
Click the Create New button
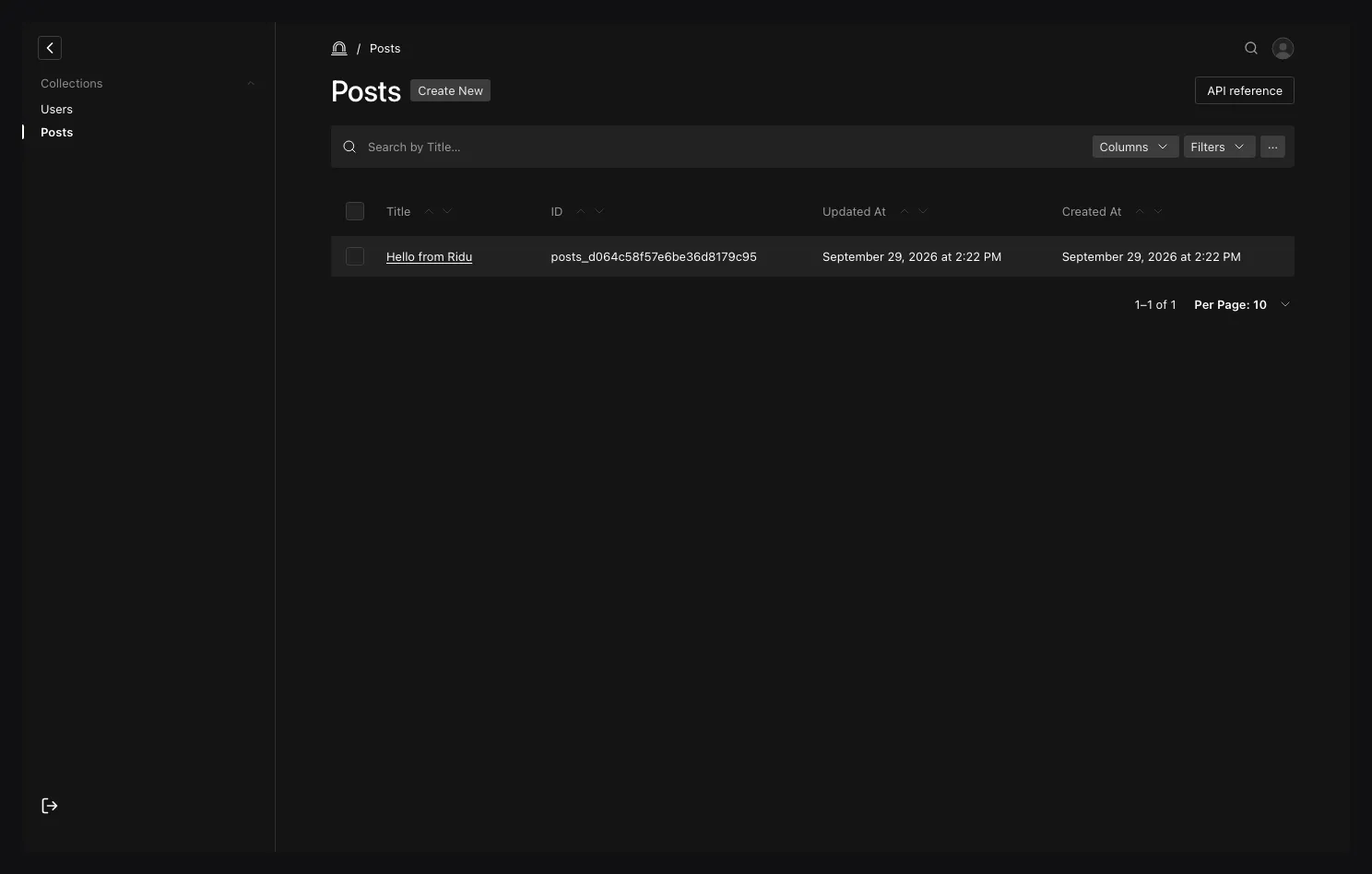(x=450, y=90)
